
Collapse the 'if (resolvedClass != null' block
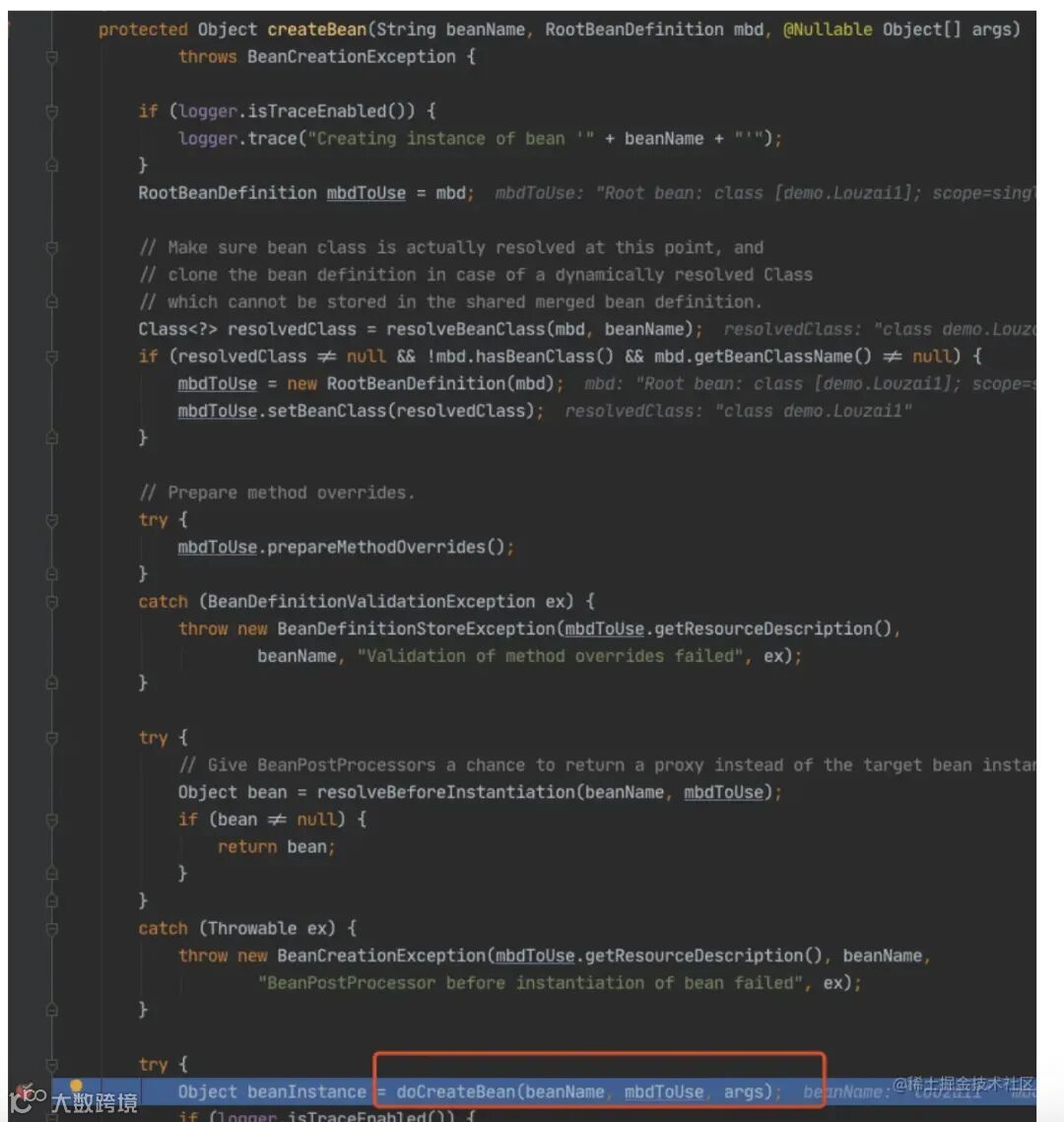click(51, 357)
